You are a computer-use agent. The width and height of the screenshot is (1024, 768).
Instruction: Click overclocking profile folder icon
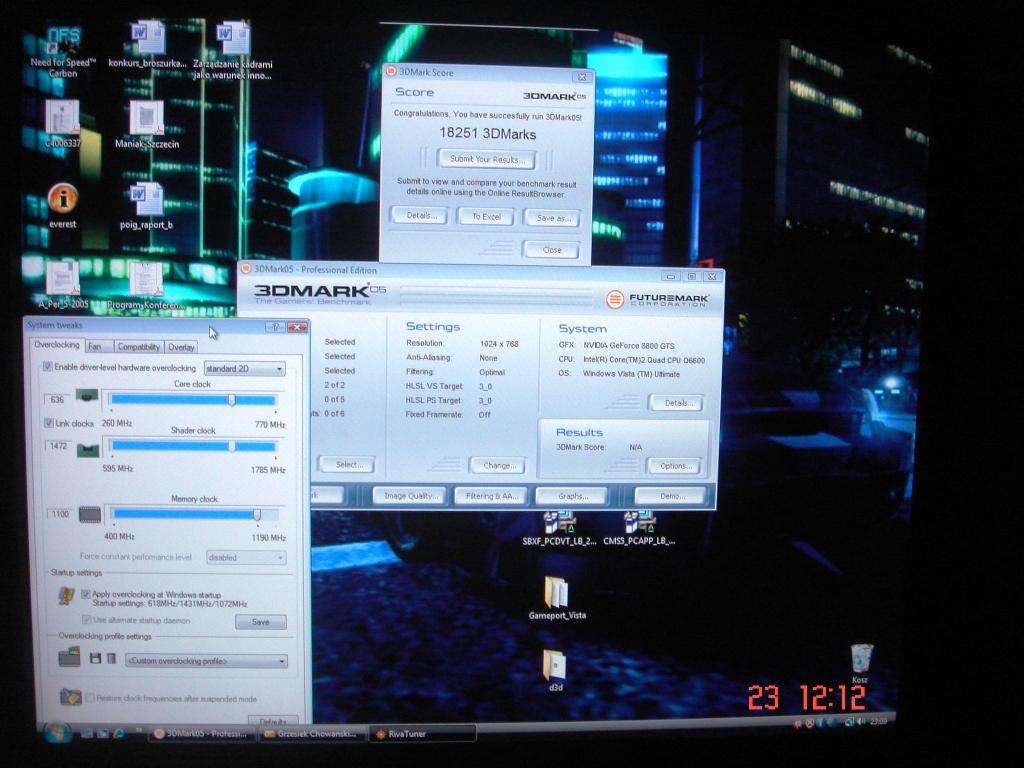point(69,656)
